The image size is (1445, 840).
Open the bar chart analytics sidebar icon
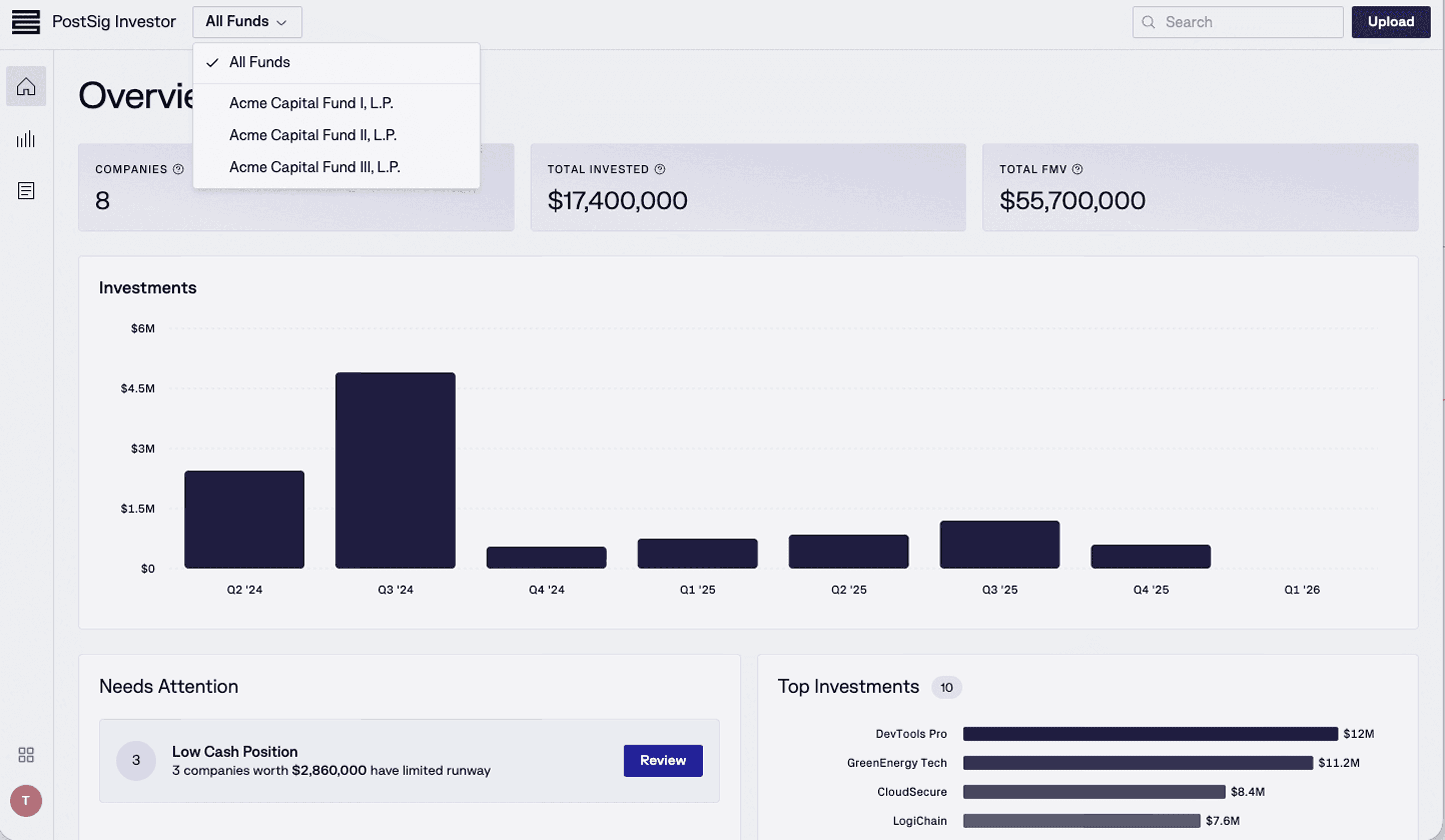(26, 139)
